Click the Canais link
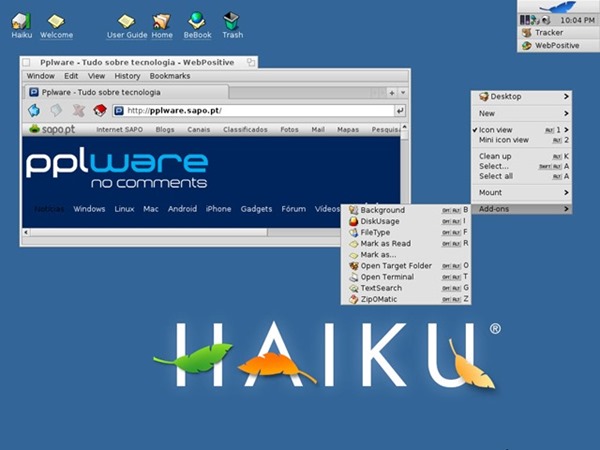 coord(199,130)
